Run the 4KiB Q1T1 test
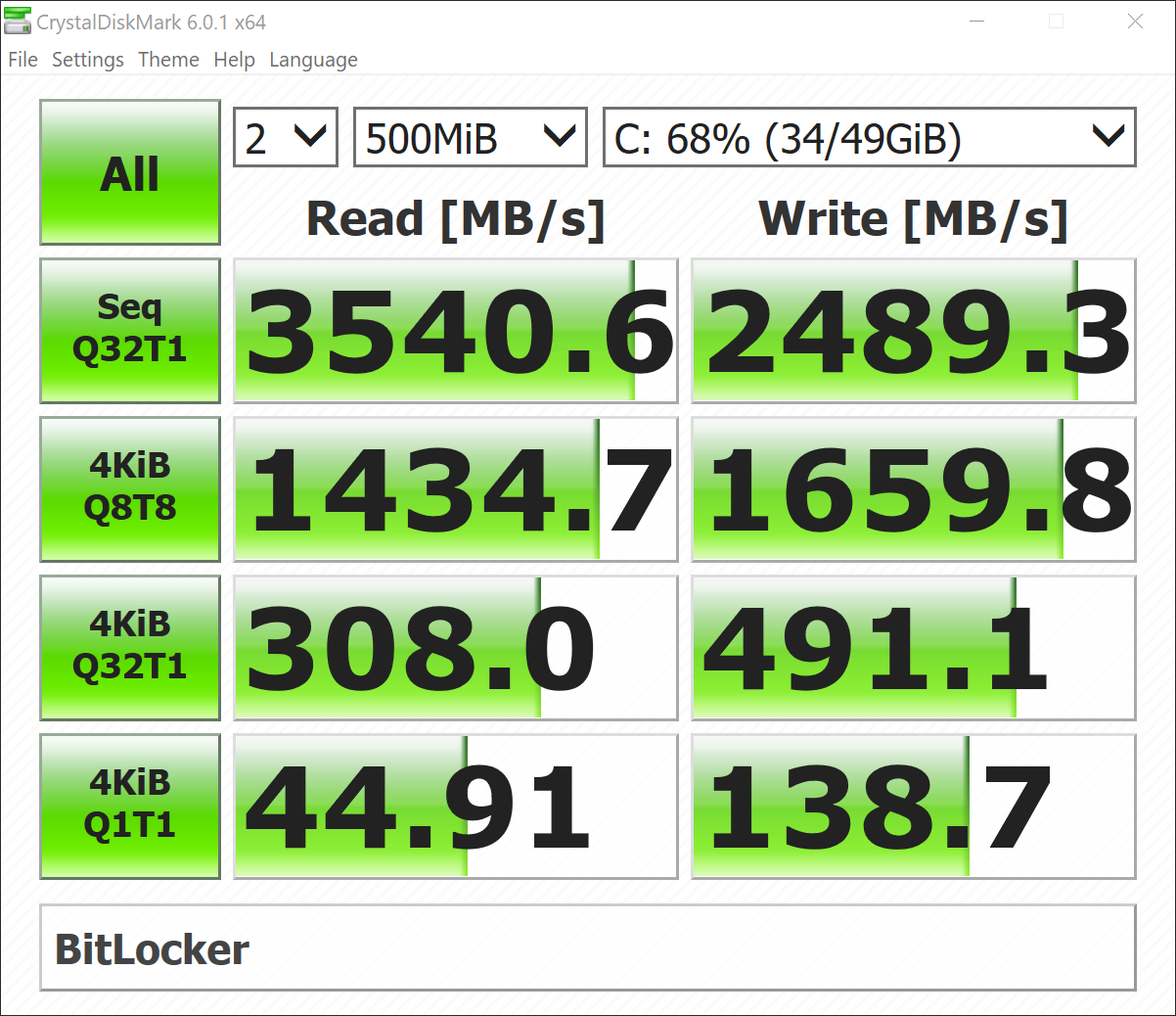This screenshot has height=1016, width=1176. pyautogui.click(x=130, y=807)
